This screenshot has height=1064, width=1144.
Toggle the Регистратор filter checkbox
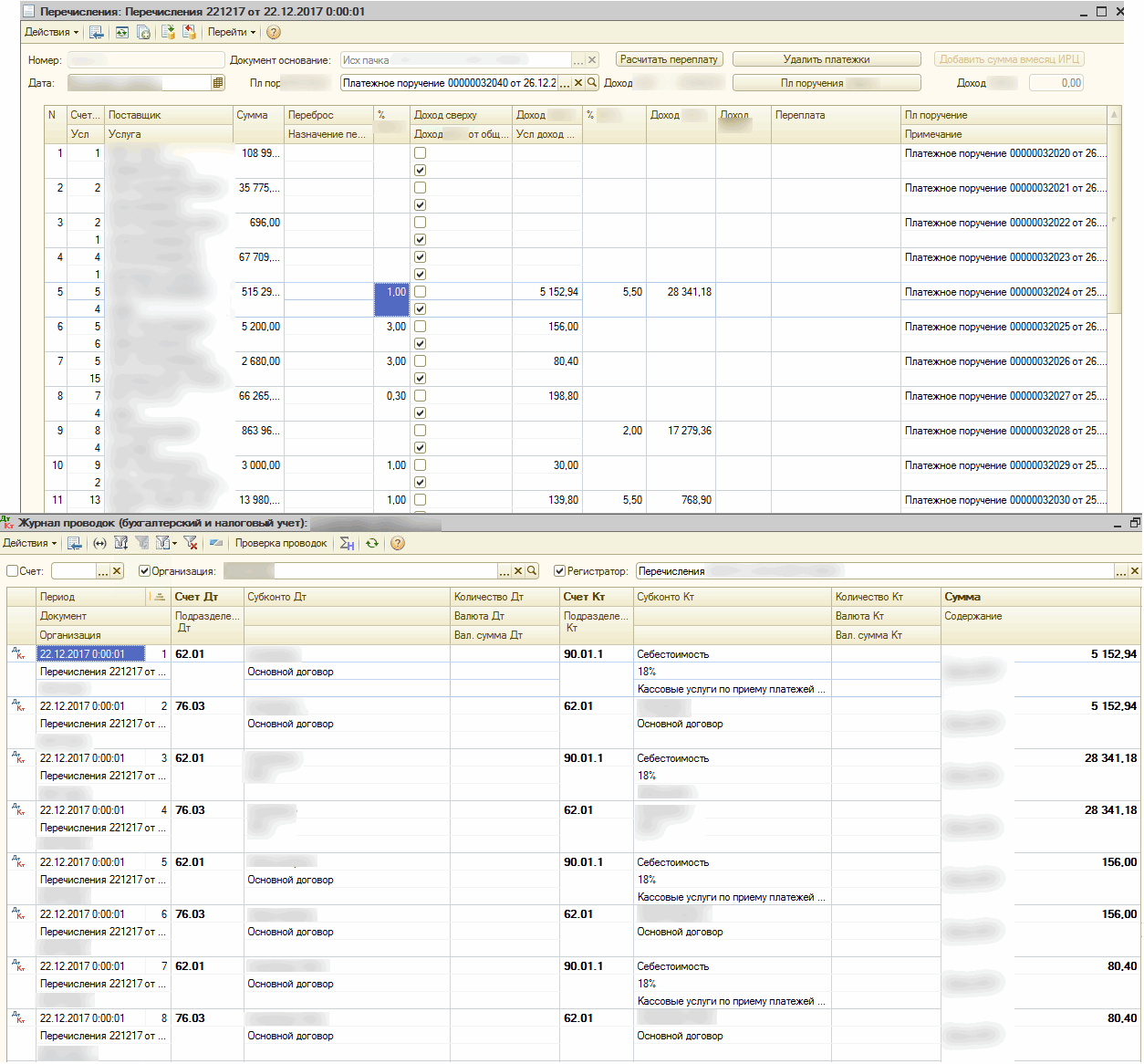pyautogui.click(x=560, y=571)
